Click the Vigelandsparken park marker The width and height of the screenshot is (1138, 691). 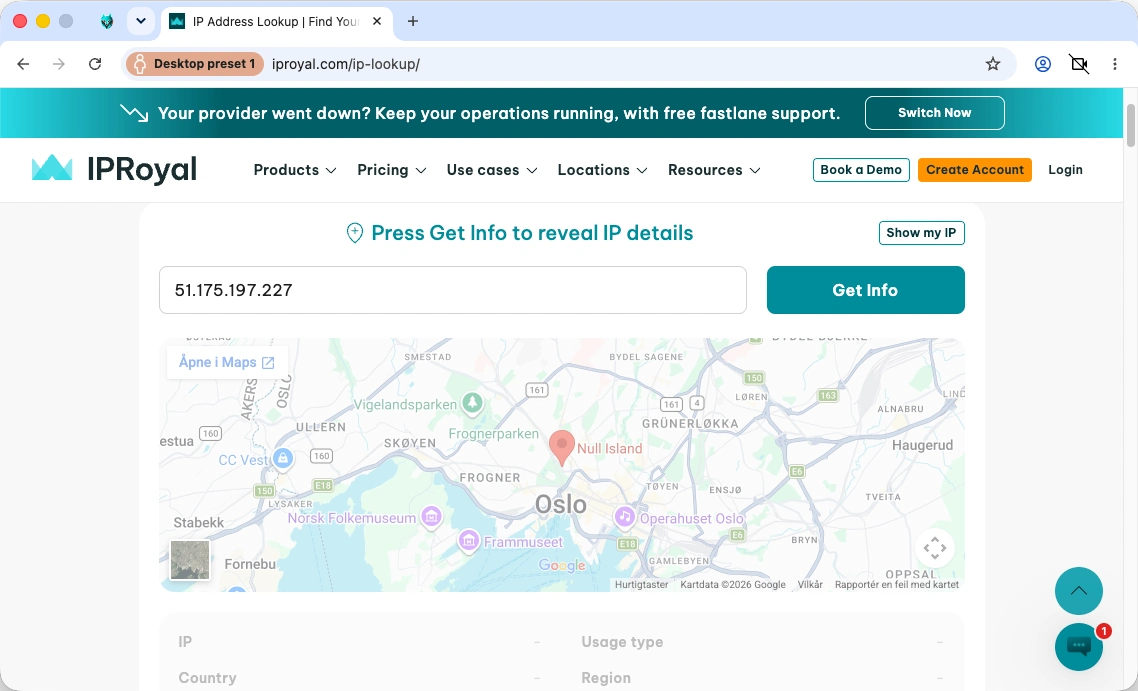(473, 403)
